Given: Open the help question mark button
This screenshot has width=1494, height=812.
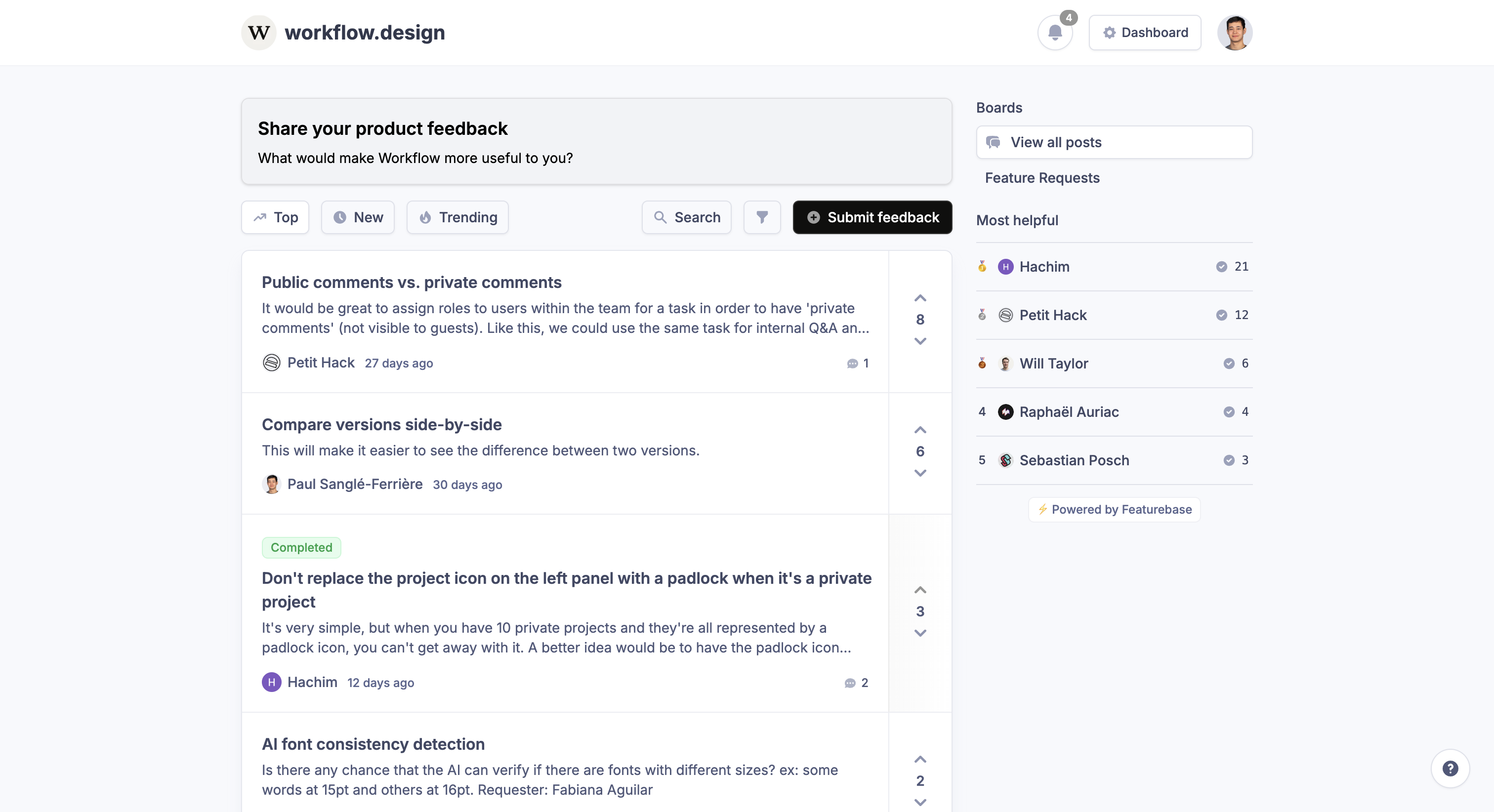Looking at the screenshot, I should click(x=1450, y=769).
